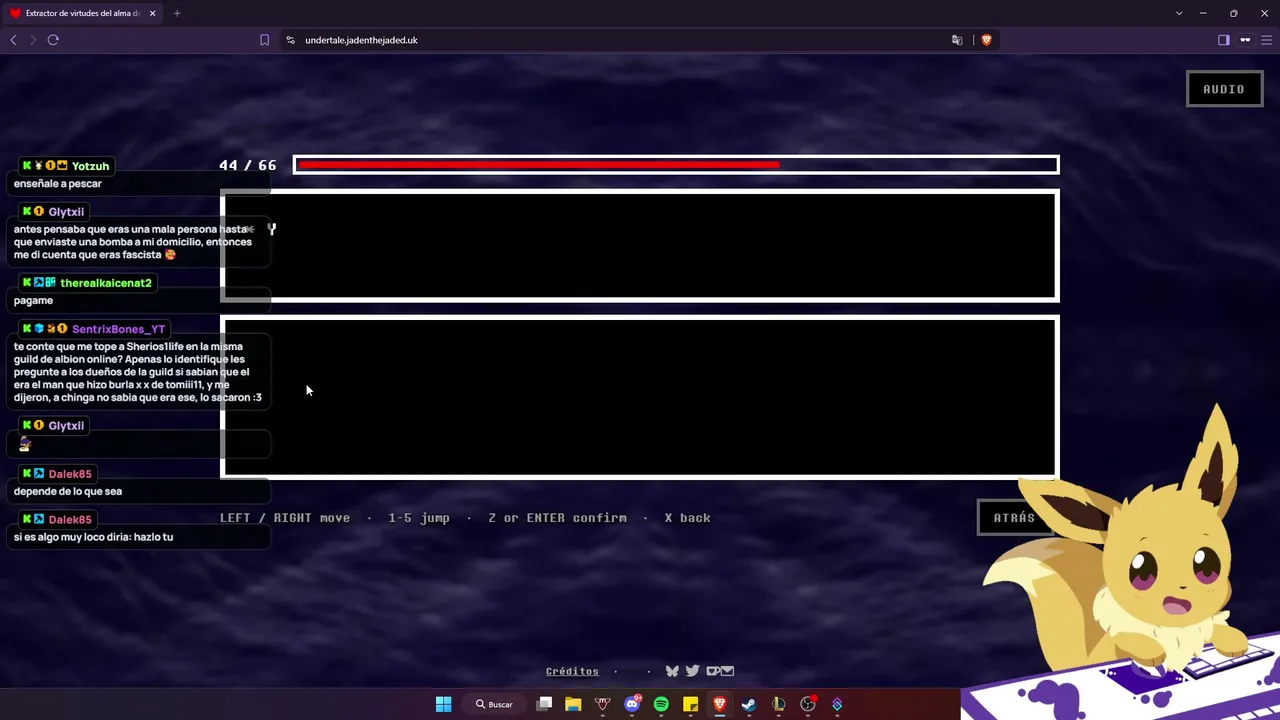Open the Brave Shields lion icon
This screenshot has height=720, width=1280.
(x=986, y=40)
